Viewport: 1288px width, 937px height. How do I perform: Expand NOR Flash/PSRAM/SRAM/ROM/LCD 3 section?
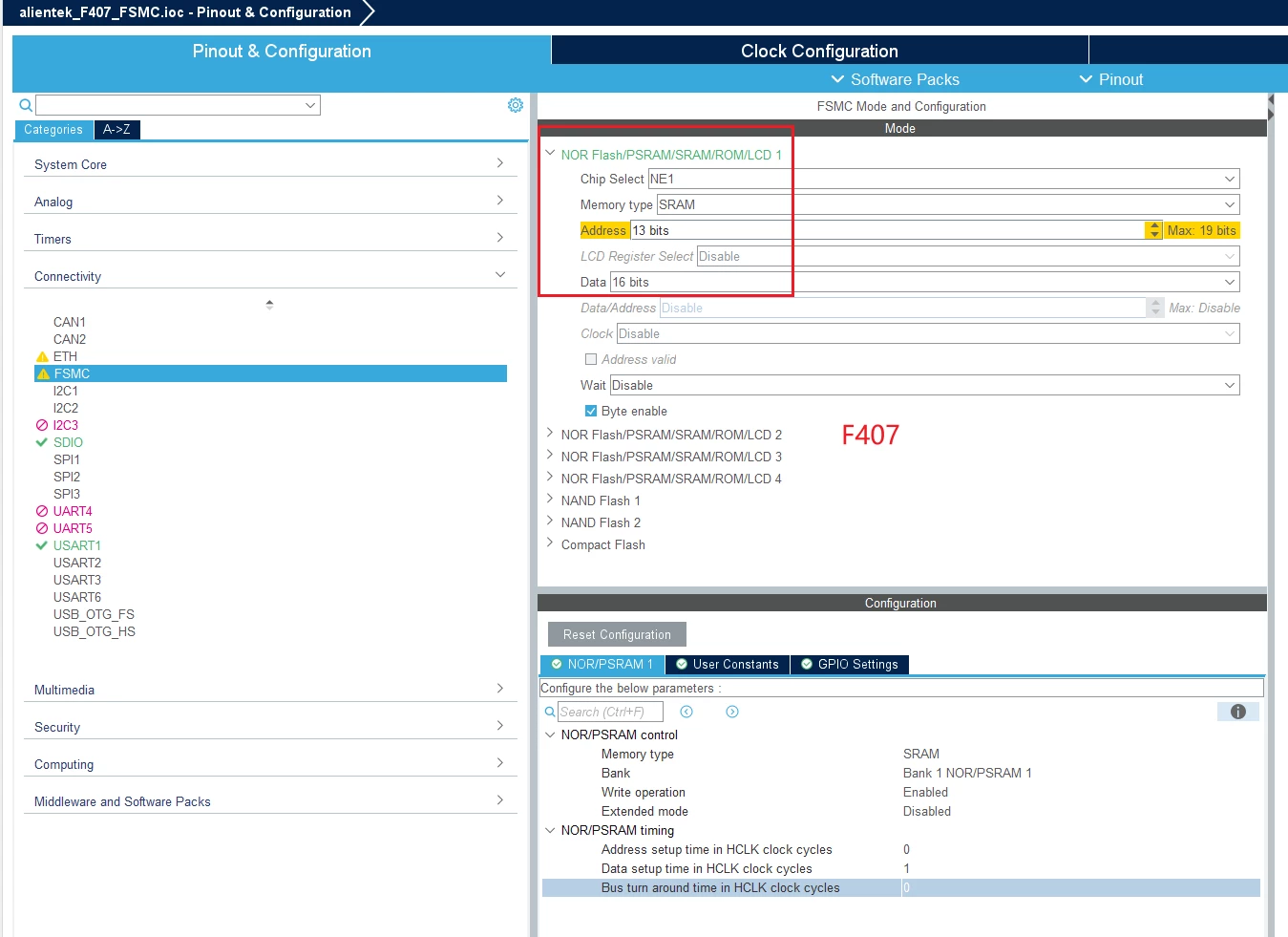click(550, 456)
